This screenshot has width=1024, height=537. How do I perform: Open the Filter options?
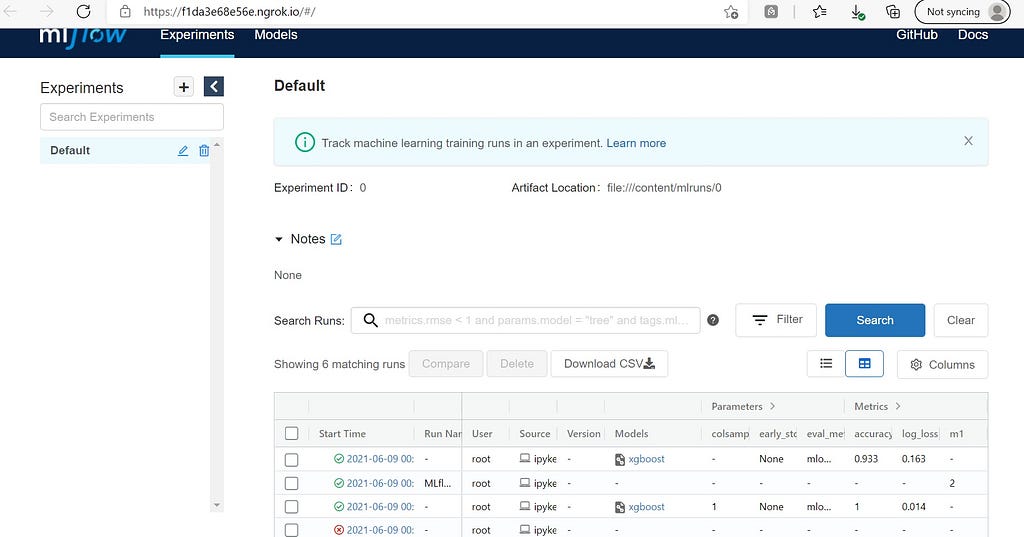776,320
